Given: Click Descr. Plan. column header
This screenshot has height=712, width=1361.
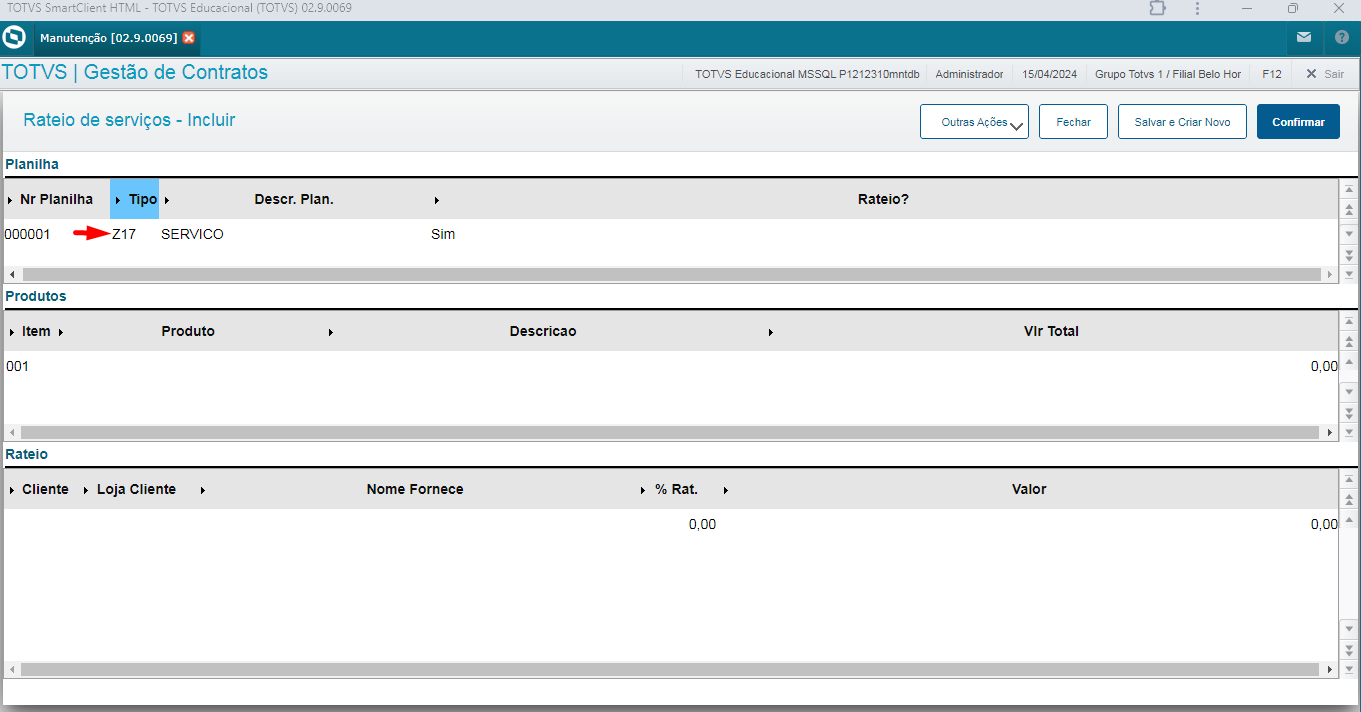Looking at the screenshot, I should (x=294, y=199).
